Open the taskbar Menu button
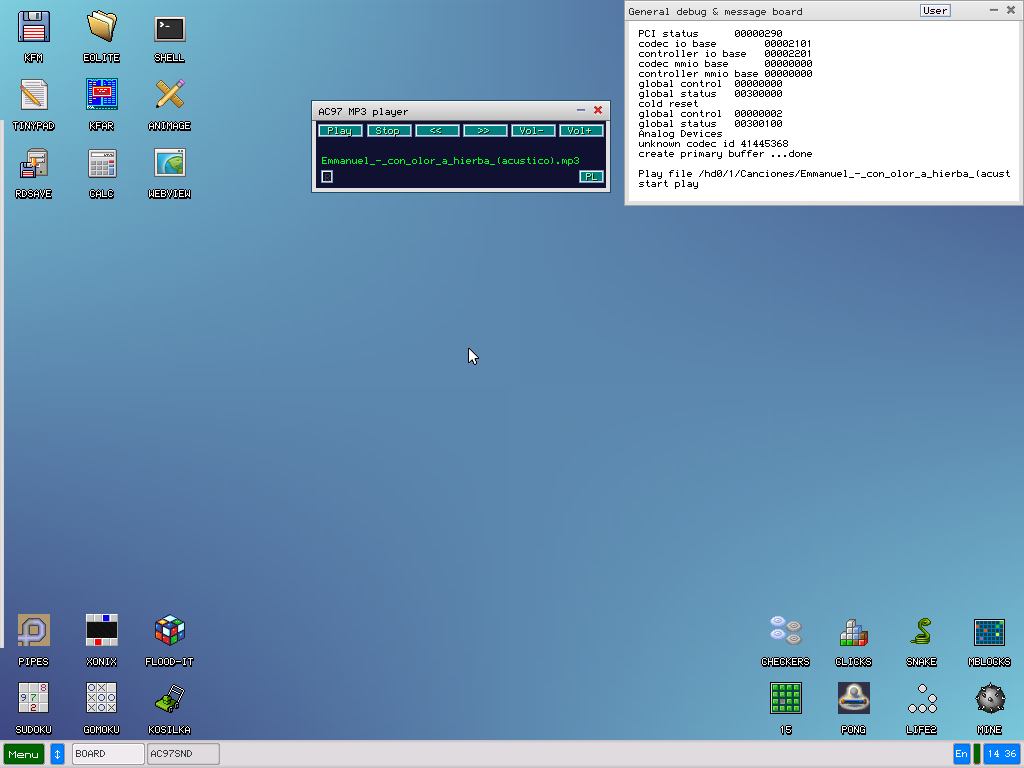 coord(24,754)
